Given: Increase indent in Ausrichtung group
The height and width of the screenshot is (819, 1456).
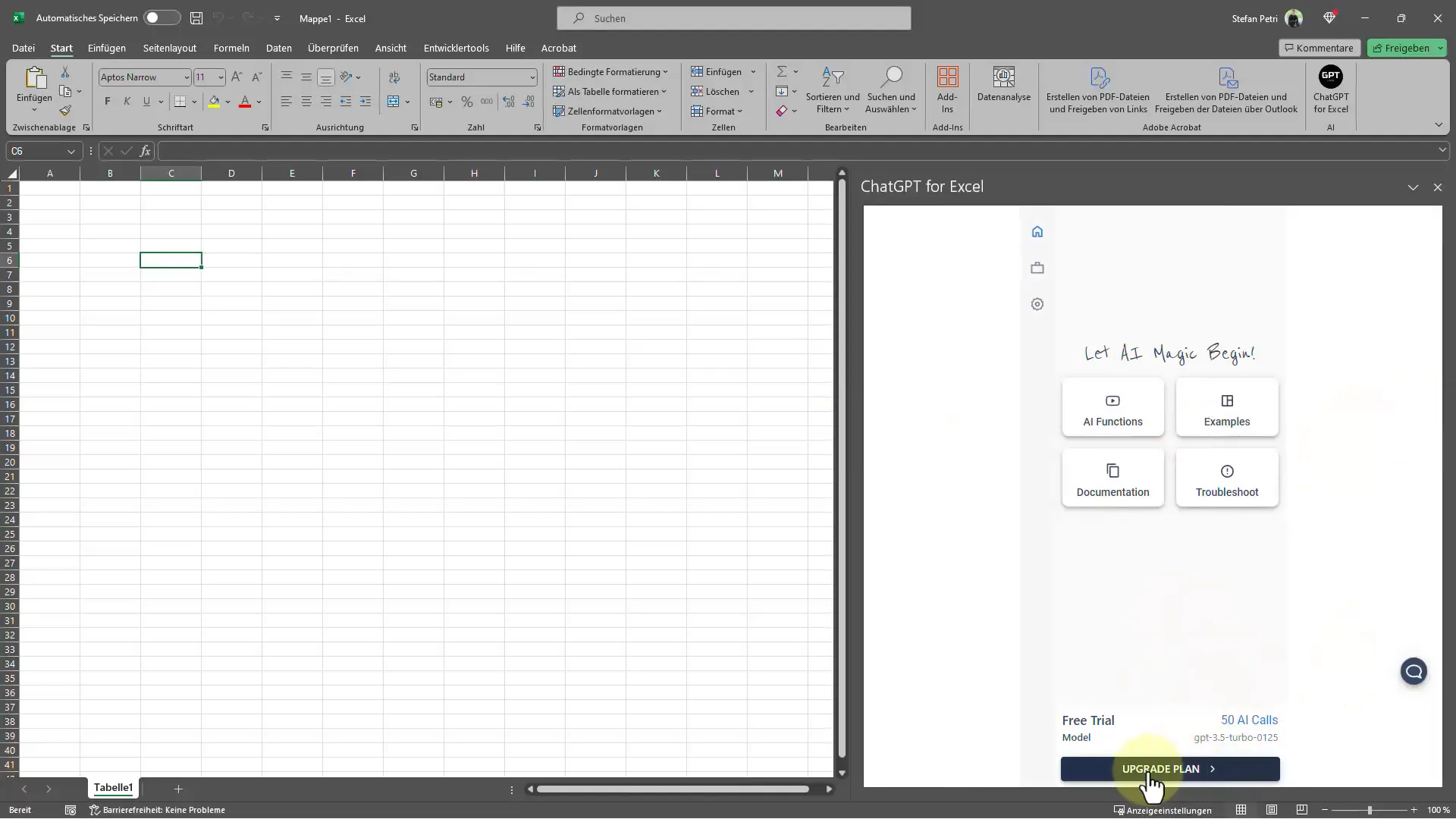Looking at the screenshot, I should pyautogui.click(x=366, y=102).
